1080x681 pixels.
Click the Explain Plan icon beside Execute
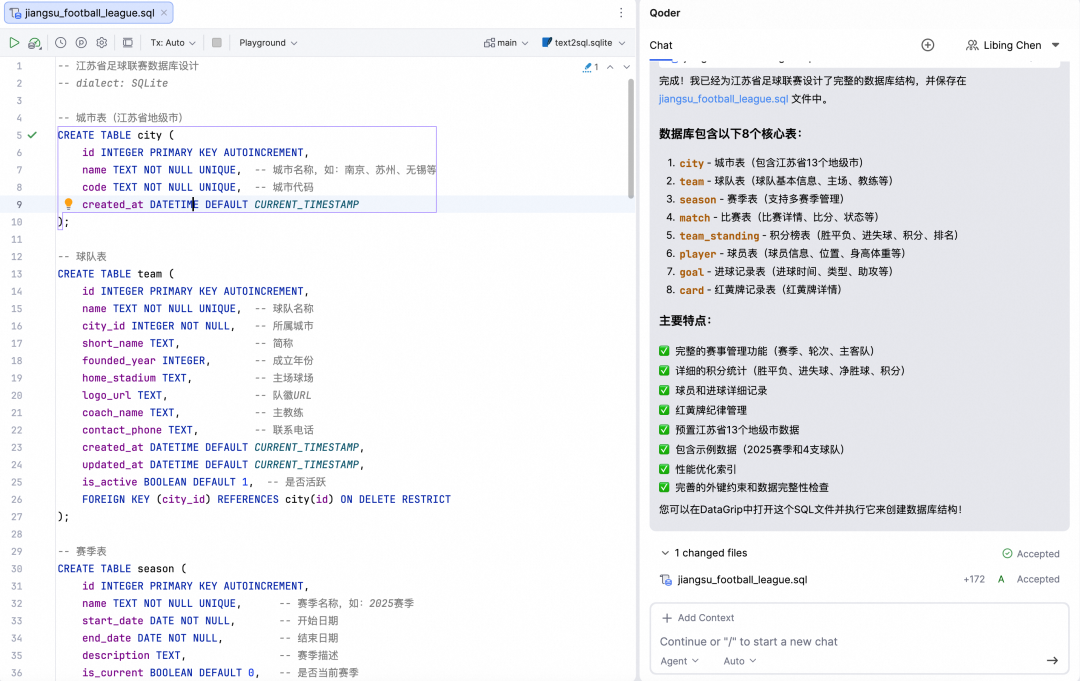35,43
